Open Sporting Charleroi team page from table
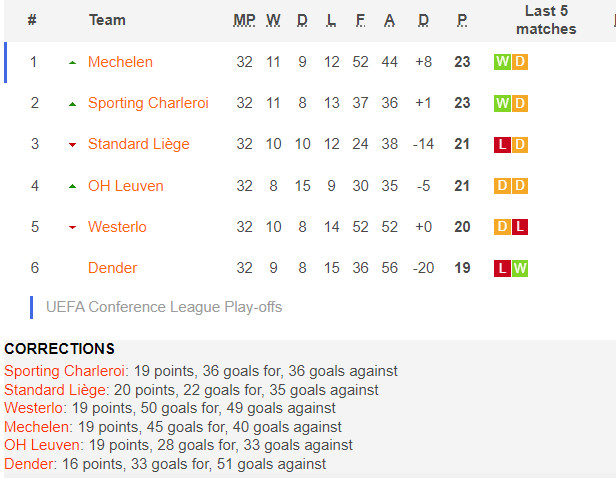This screenshot has width=616, height=478. tap(148, 103)
